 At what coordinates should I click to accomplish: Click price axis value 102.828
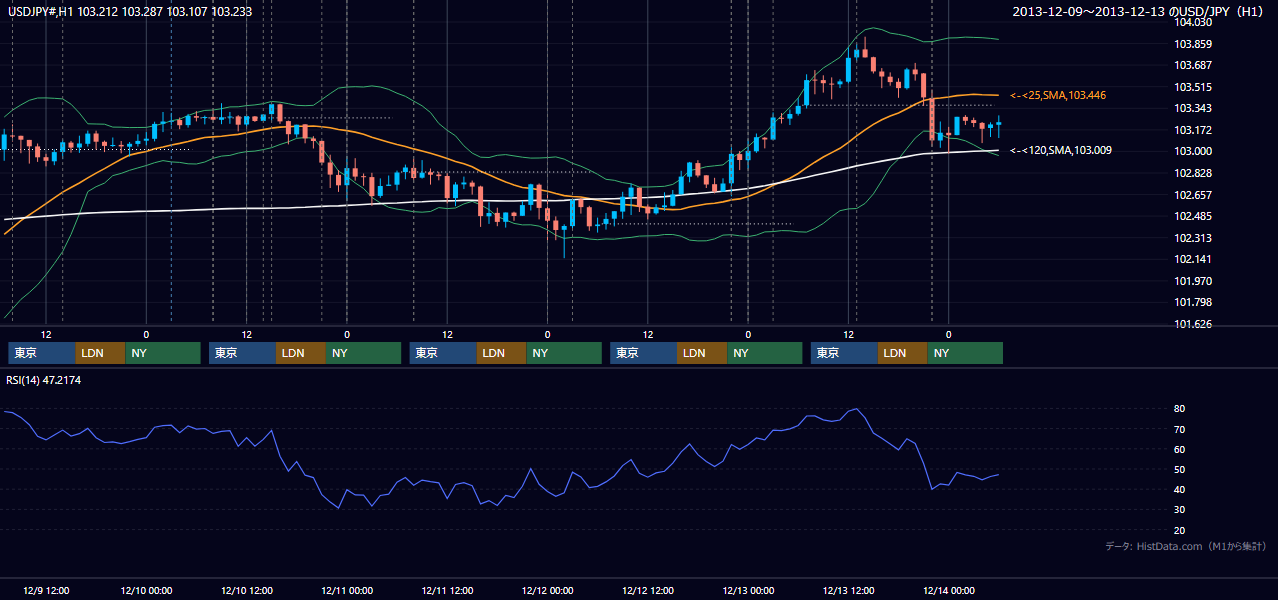coord(1193,173)
